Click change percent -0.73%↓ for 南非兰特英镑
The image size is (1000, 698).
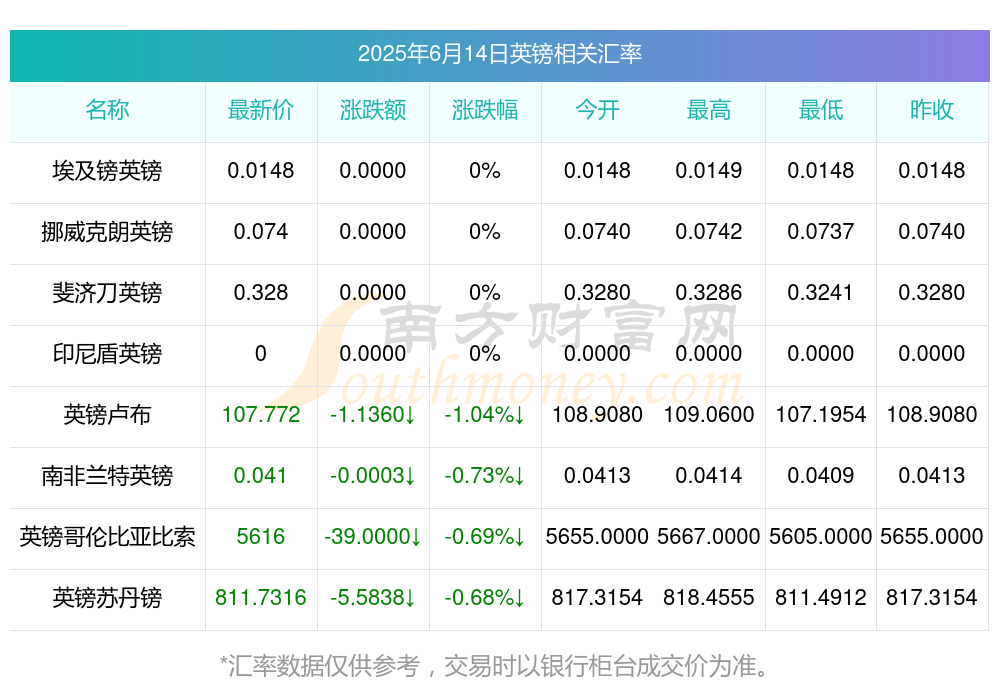pyautogui.click(x=485, y=475)
